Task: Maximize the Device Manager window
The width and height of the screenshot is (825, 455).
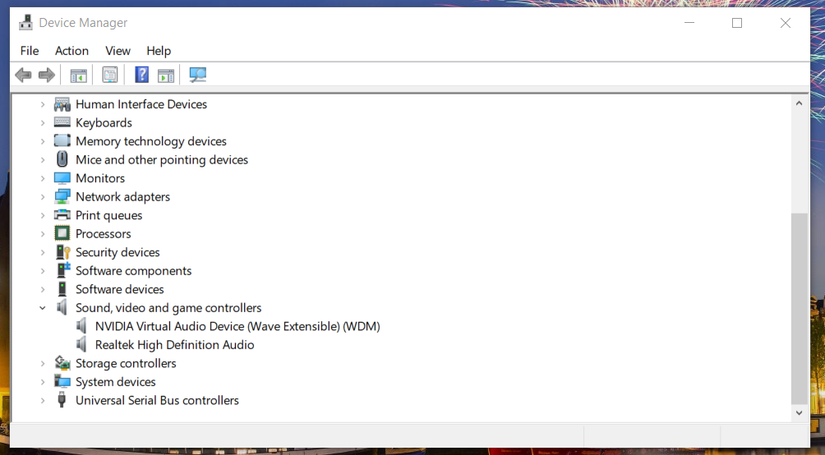Action: 737,23
